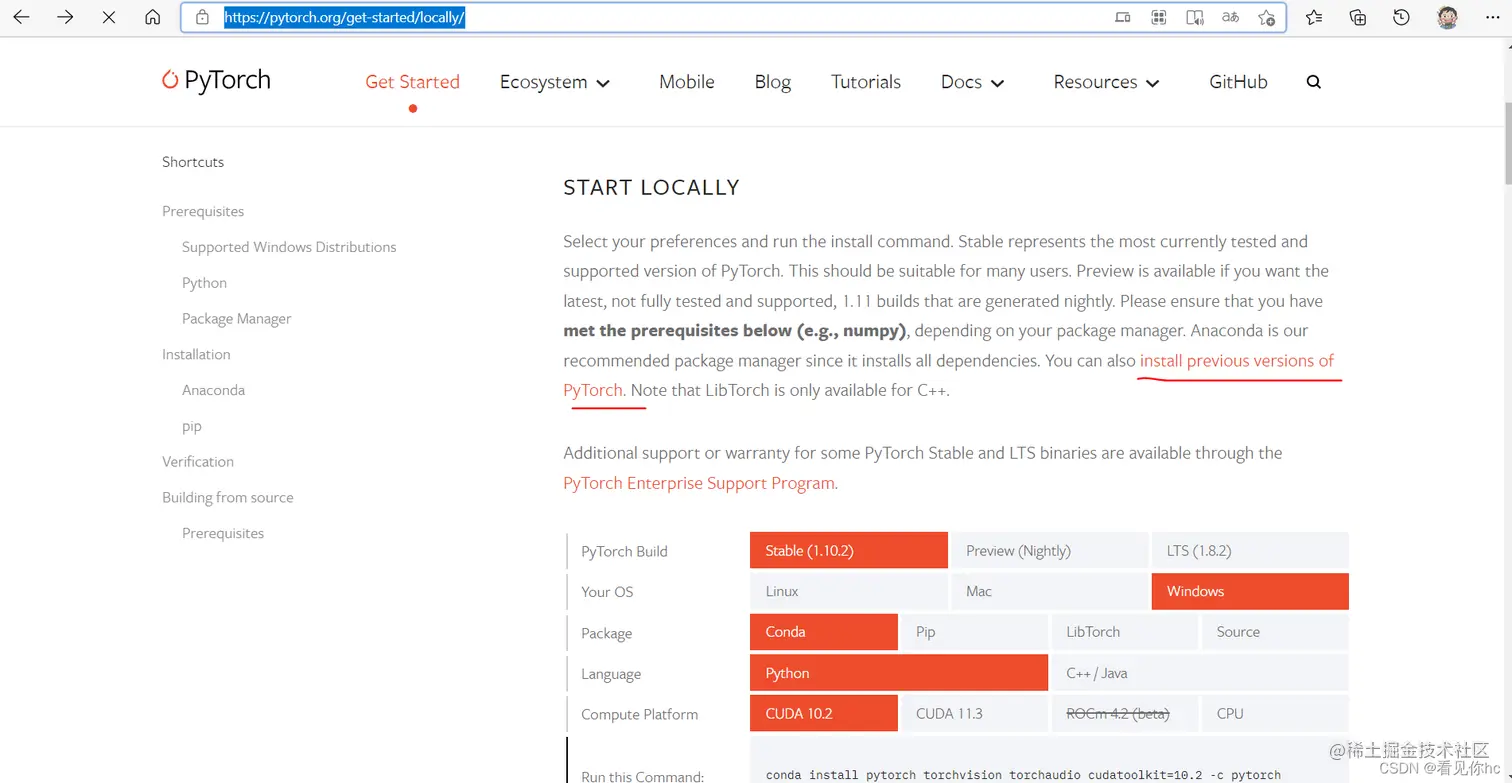Select Python language option
The image size is (1512, 783).
[x=898, y=673]
